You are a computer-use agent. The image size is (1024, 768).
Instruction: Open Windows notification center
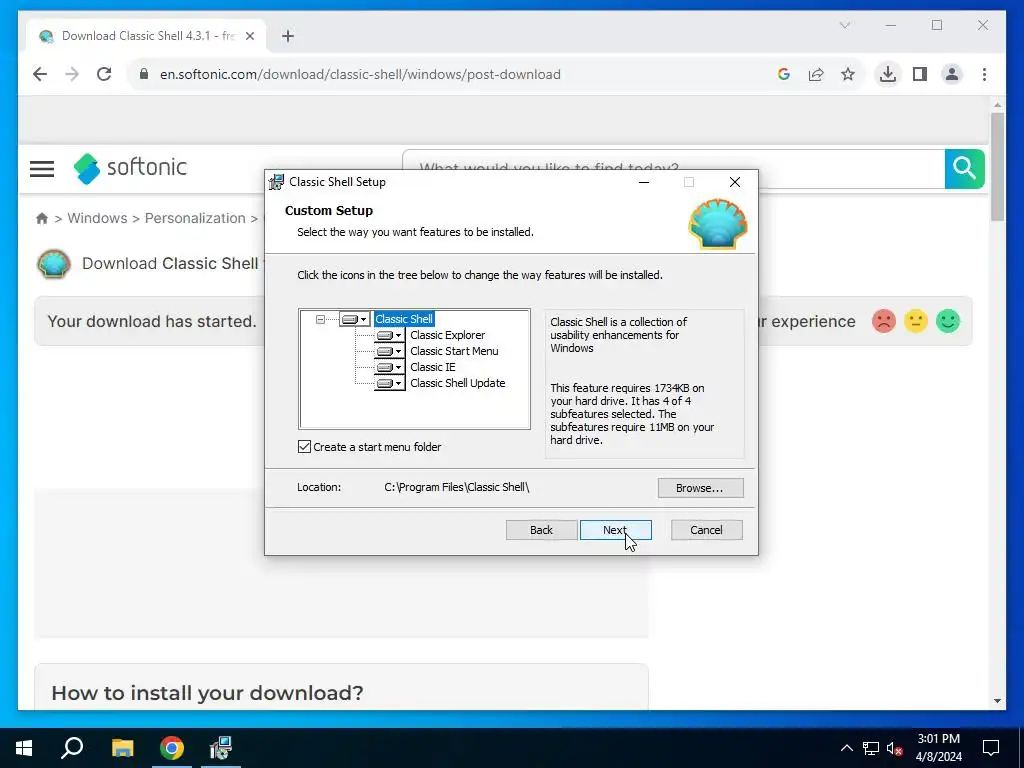(x=991, y=748)
